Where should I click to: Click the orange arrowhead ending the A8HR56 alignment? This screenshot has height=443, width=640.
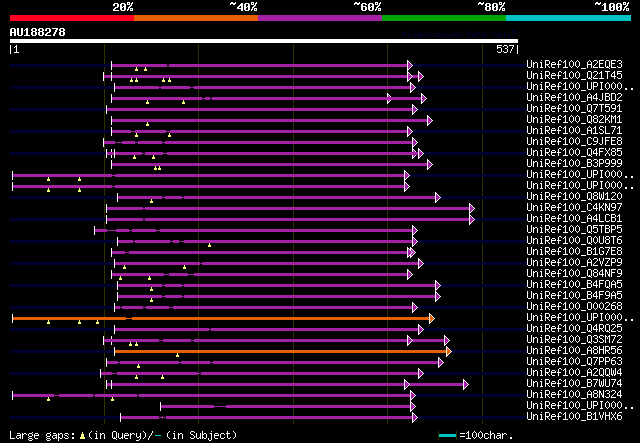[x=449, y=351]
